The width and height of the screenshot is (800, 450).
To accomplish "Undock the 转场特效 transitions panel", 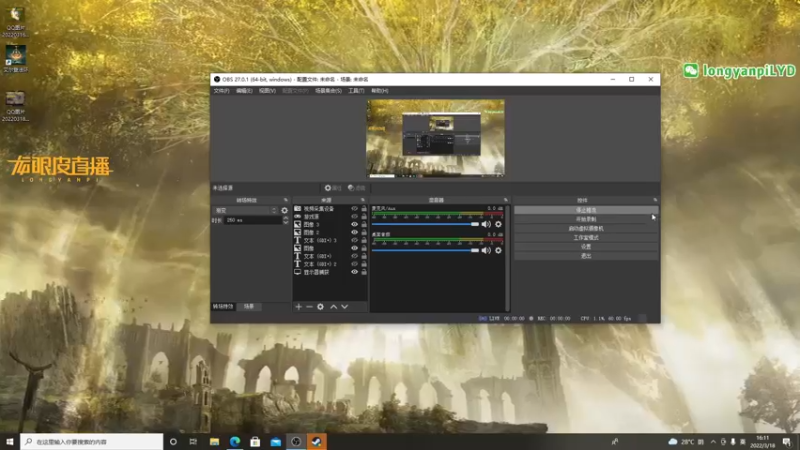I will 286,200.
